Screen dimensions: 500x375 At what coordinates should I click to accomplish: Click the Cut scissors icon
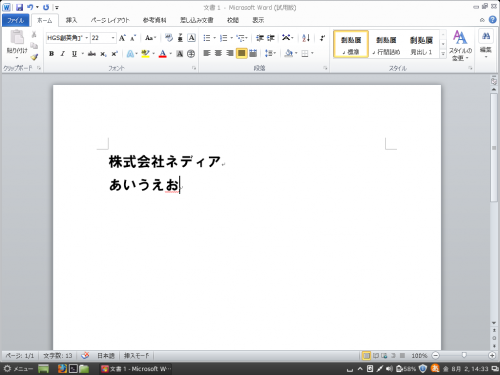click(34, 34)
